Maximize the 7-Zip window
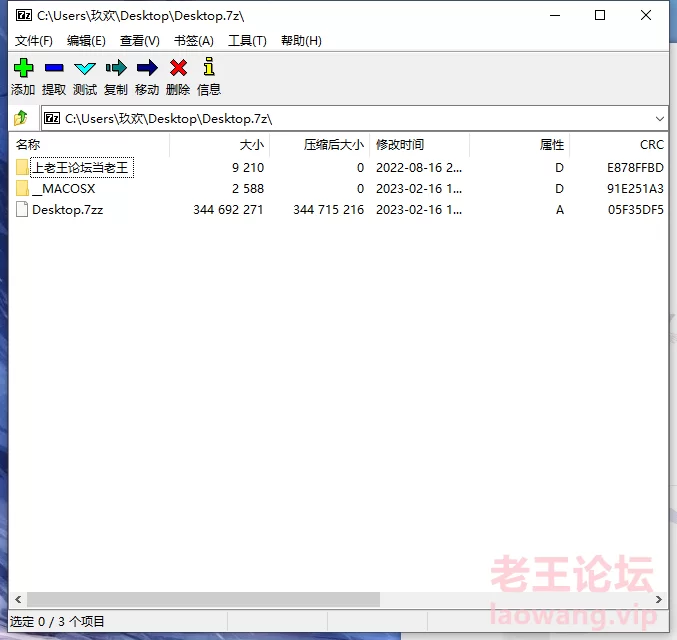677x640 pixels. click(x=600, y=16)
